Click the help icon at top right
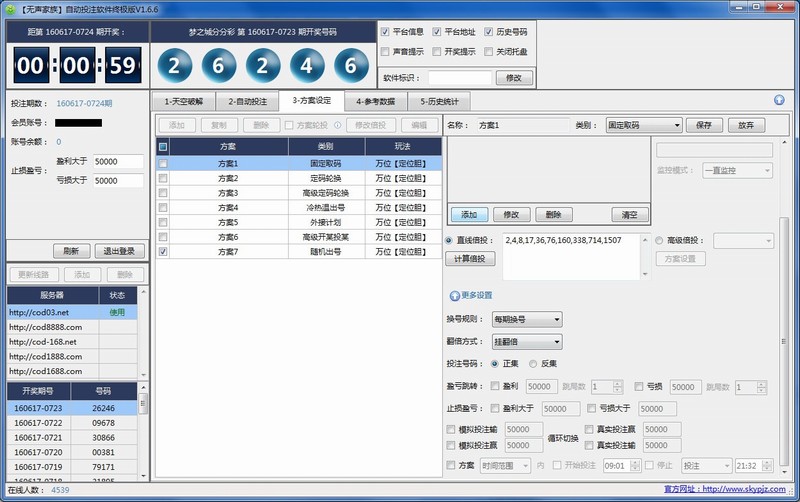800x502 pixels. coord(778,101)
